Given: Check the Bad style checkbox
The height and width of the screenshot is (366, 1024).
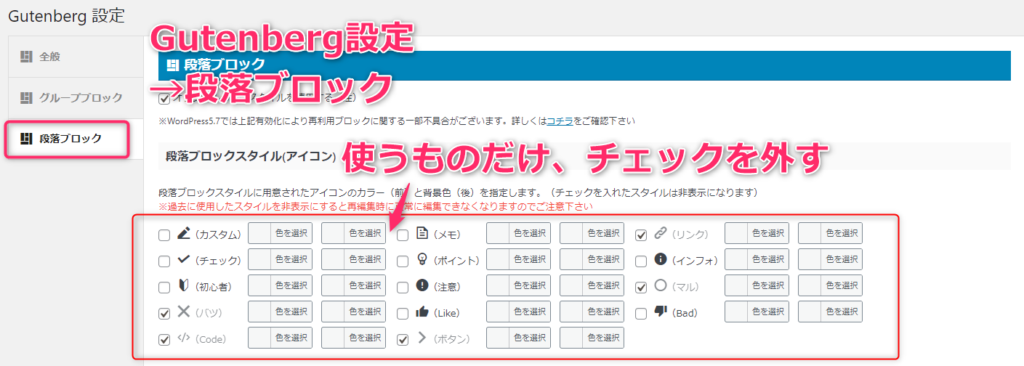Looking at the screenshot, I should pos(641,313).
